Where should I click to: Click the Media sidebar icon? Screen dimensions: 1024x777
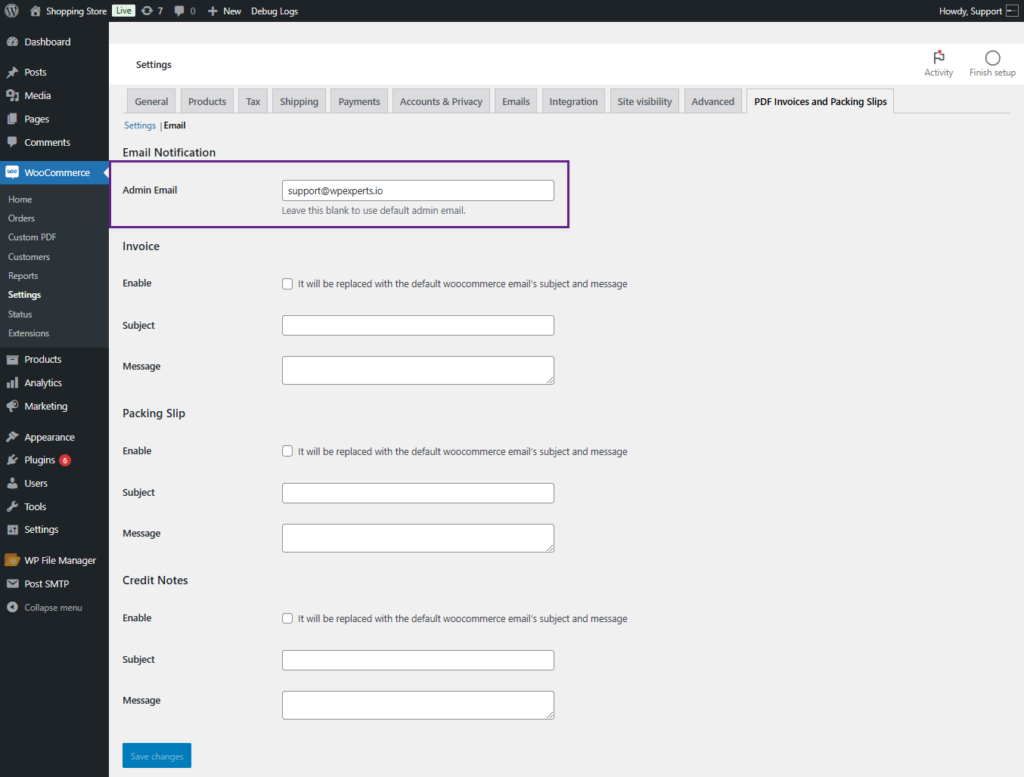(x=12, y=95)
